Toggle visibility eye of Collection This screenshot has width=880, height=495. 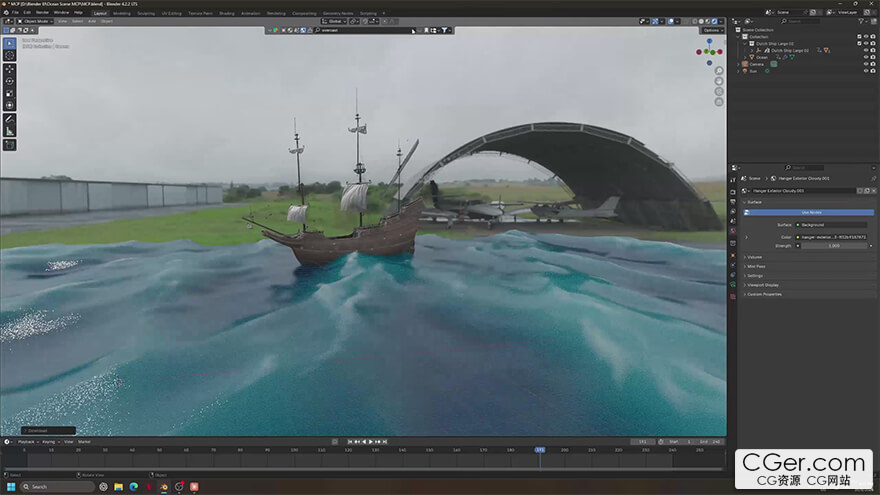[x=866, y=36]
